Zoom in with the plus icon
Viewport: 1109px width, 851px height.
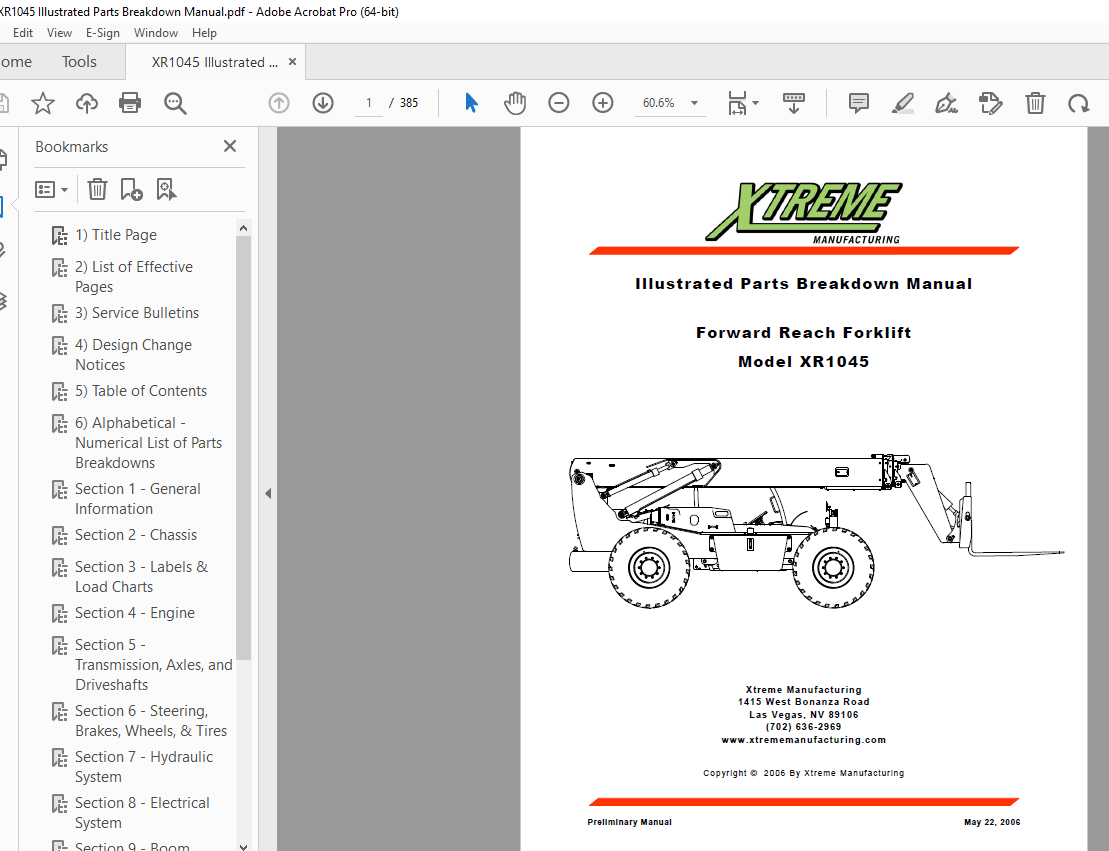point(603,103)
